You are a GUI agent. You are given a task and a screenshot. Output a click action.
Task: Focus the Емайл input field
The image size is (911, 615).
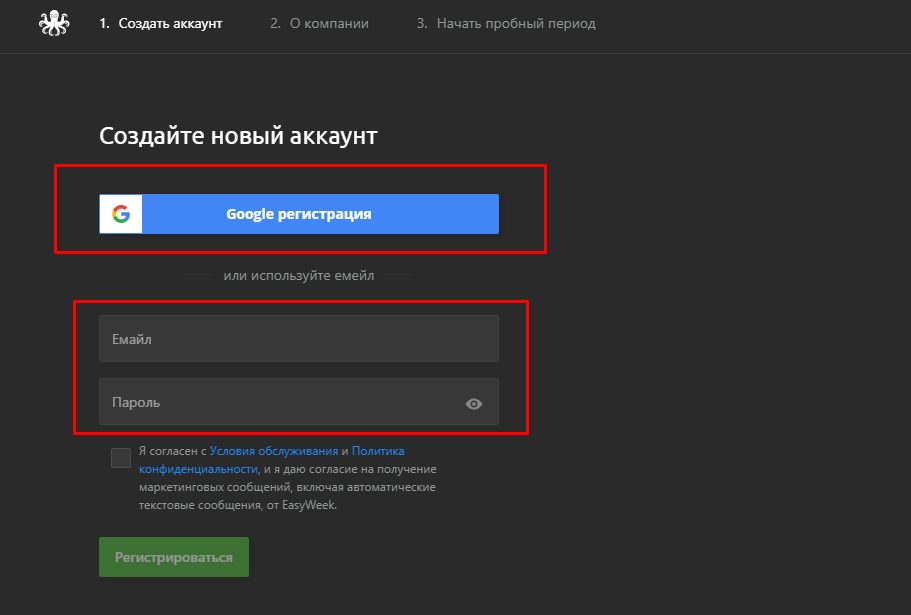pyautogui.click(x=299, y=339)
